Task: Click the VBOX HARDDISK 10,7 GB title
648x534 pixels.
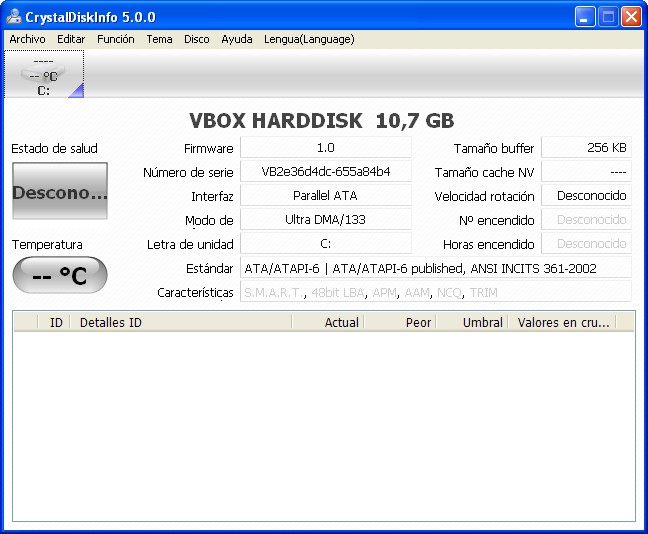Action: pyautogui.click(x=322, y=121)
